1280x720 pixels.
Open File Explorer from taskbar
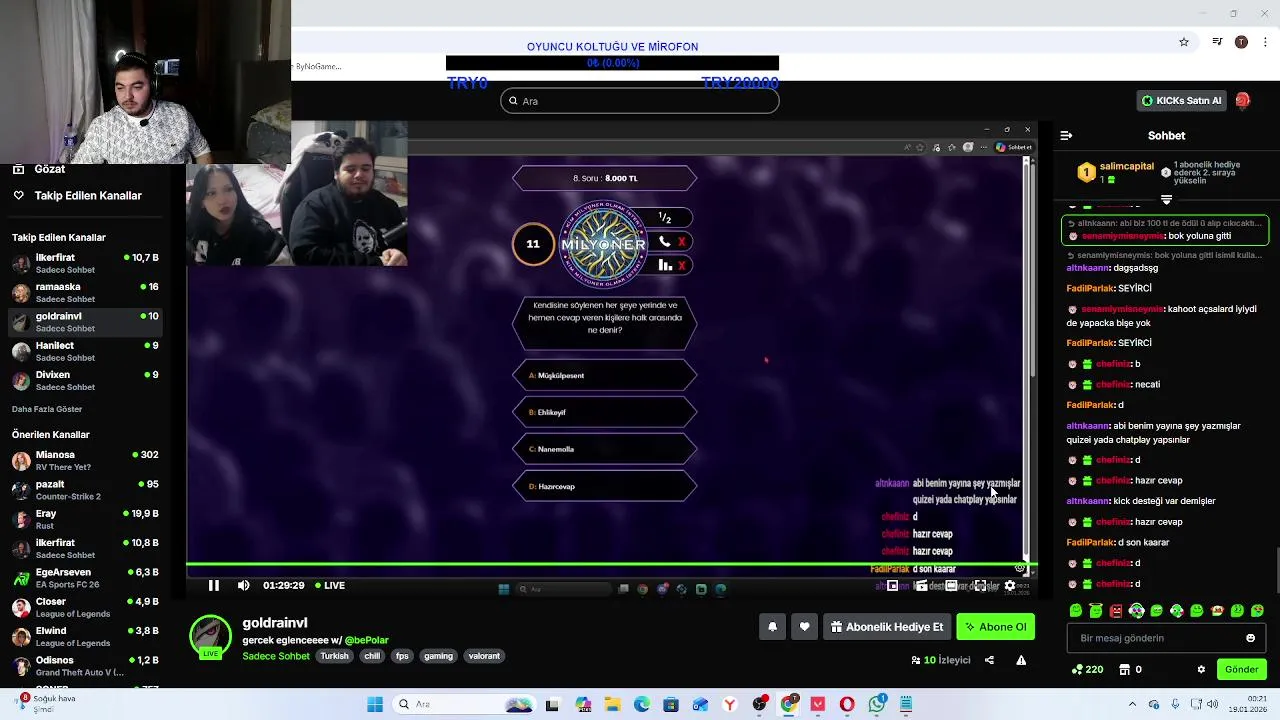[x=612, y=704]
